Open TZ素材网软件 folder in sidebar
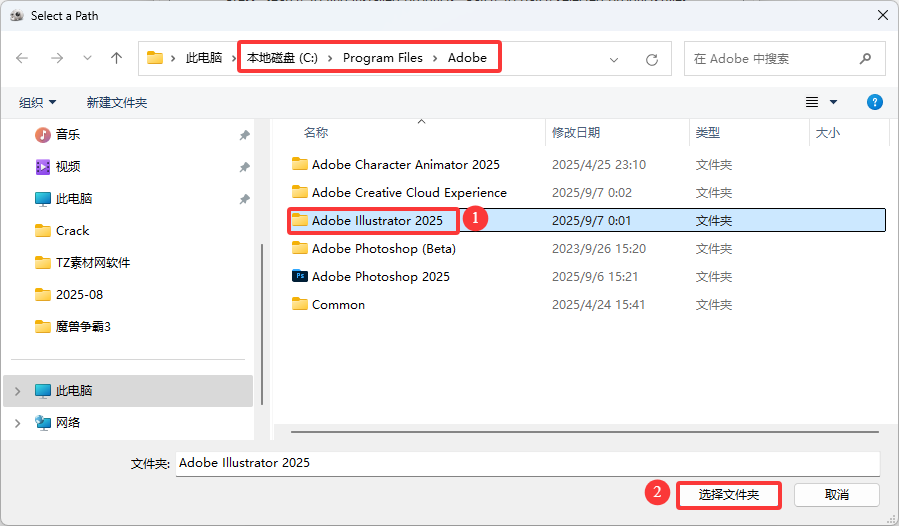Viewport: 899px width, 526px height. (93, 263)
